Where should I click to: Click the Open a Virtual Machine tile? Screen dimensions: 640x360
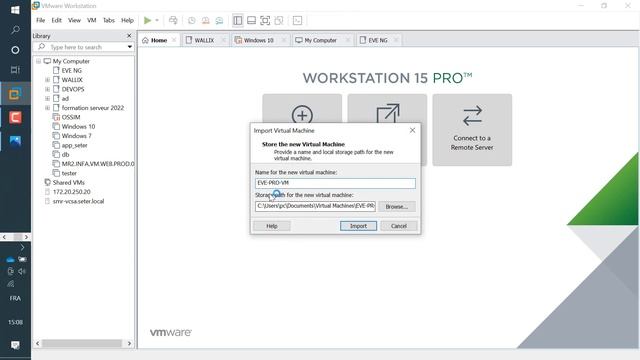387,108
